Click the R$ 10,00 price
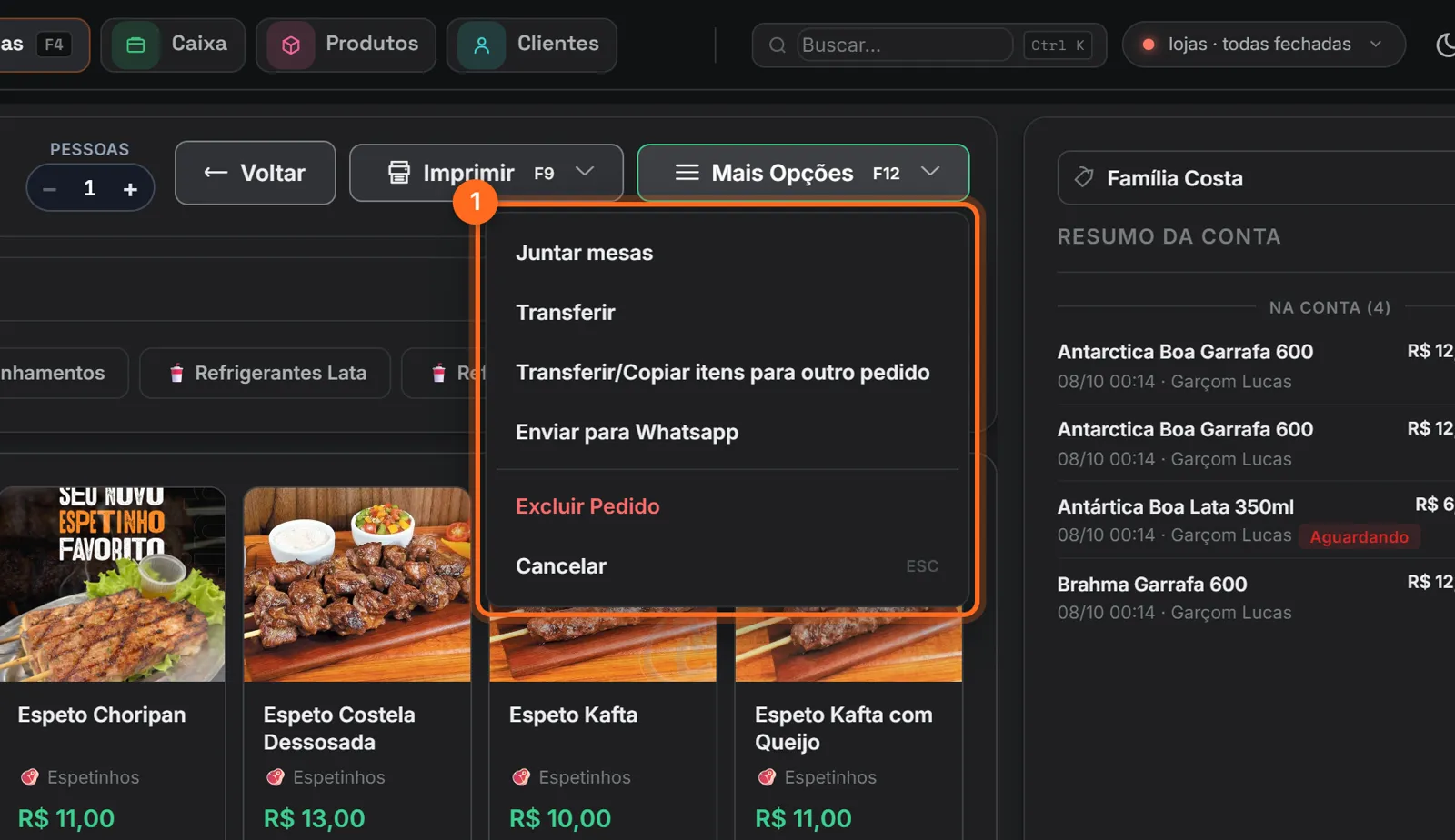Viewport: 1455px width, 840px height. pyautogui.click(x=560, y=818)
